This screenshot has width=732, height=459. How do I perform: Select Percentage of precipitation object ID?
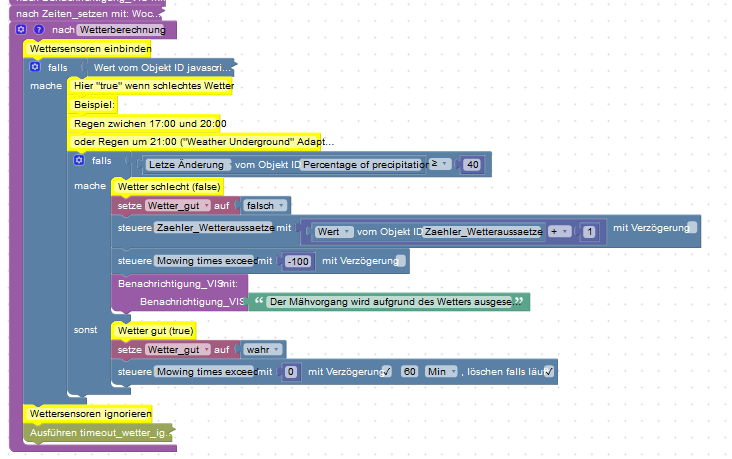[364, 165]
